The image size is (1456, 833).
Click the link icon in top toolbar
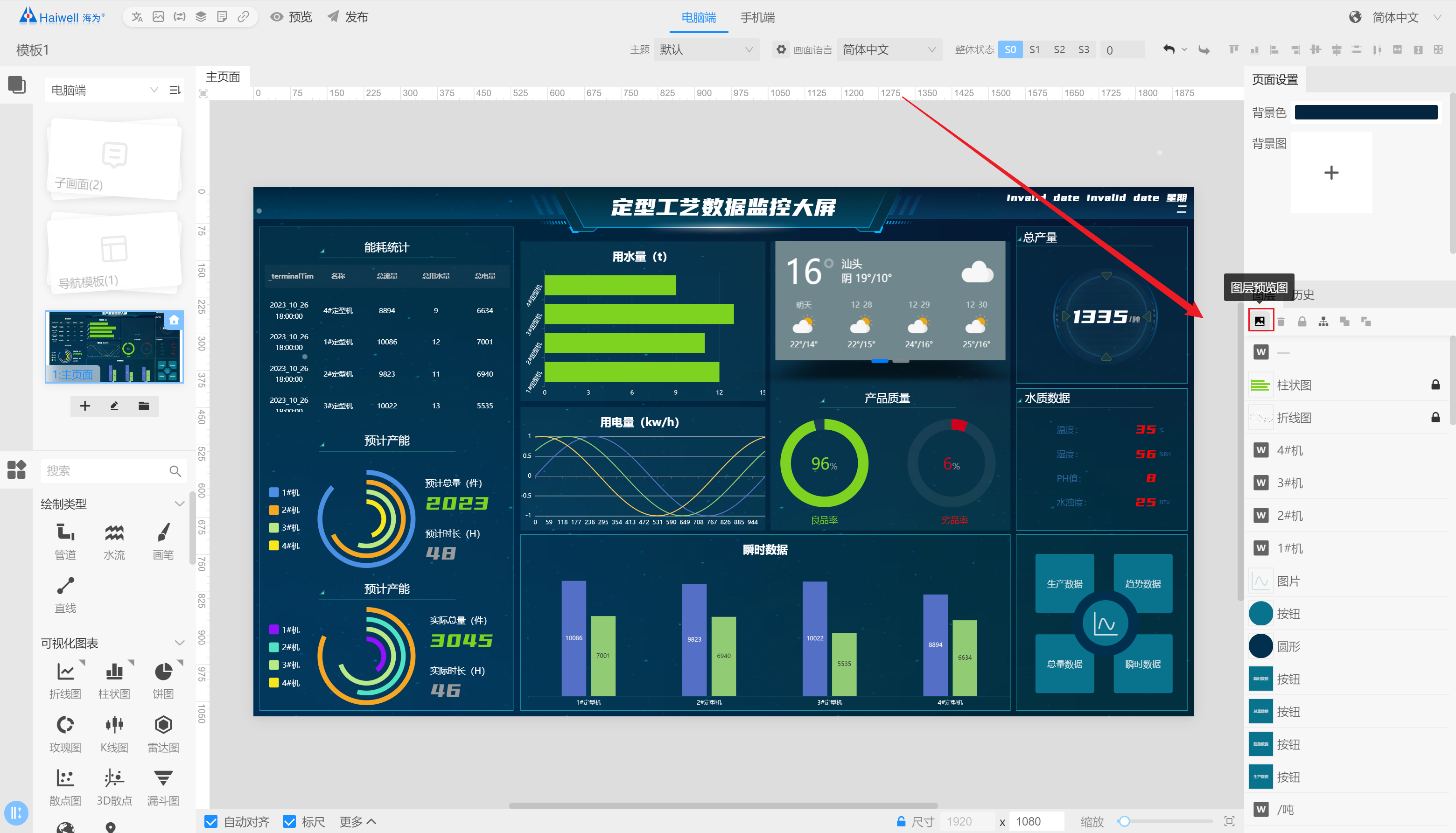click(243, 17)
